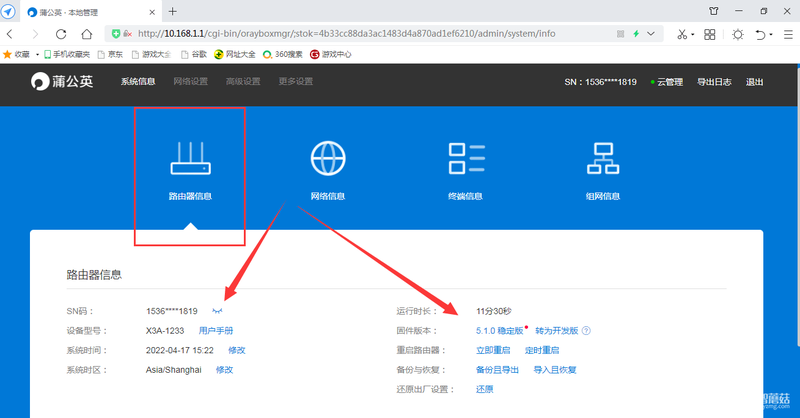Click 备份且导出 link
The image size is (800, 418).
(497, 370)
